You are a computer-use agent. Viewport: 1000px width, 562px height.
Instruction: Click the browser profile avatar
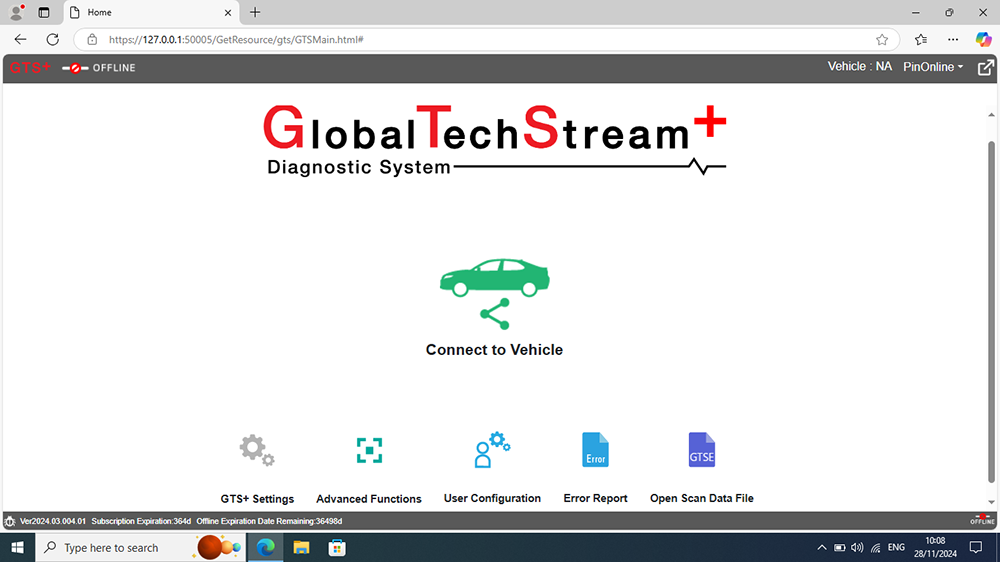coord(16,12)
